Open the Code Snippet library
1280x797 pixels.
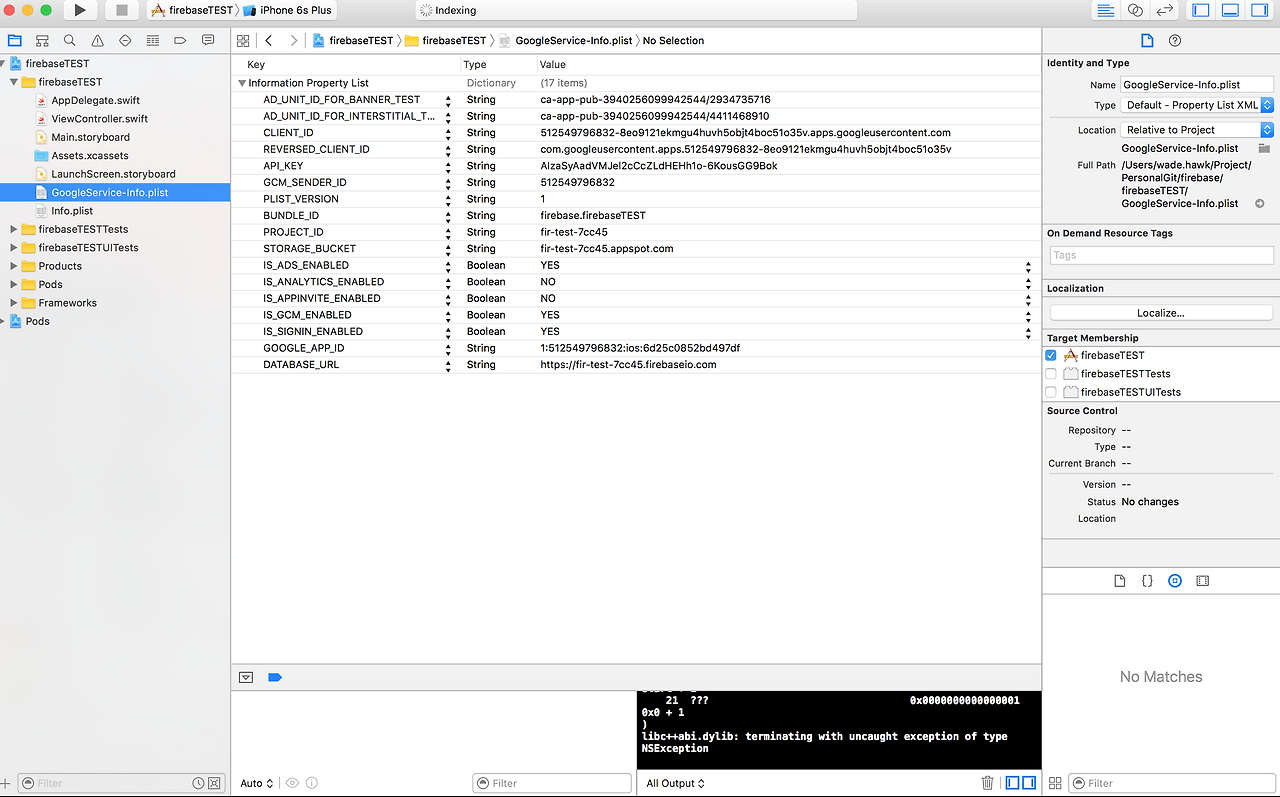click(1147, 581)
